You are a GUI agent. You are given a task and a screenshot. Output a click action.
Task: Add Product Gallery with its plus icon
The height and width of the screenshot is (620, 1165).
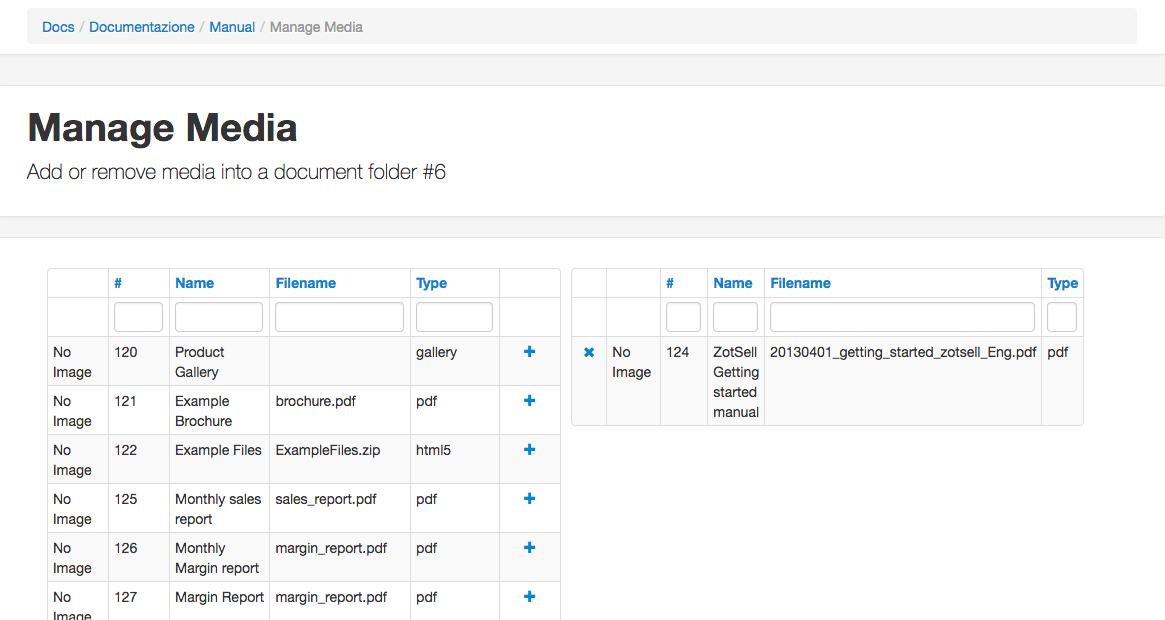529,352
